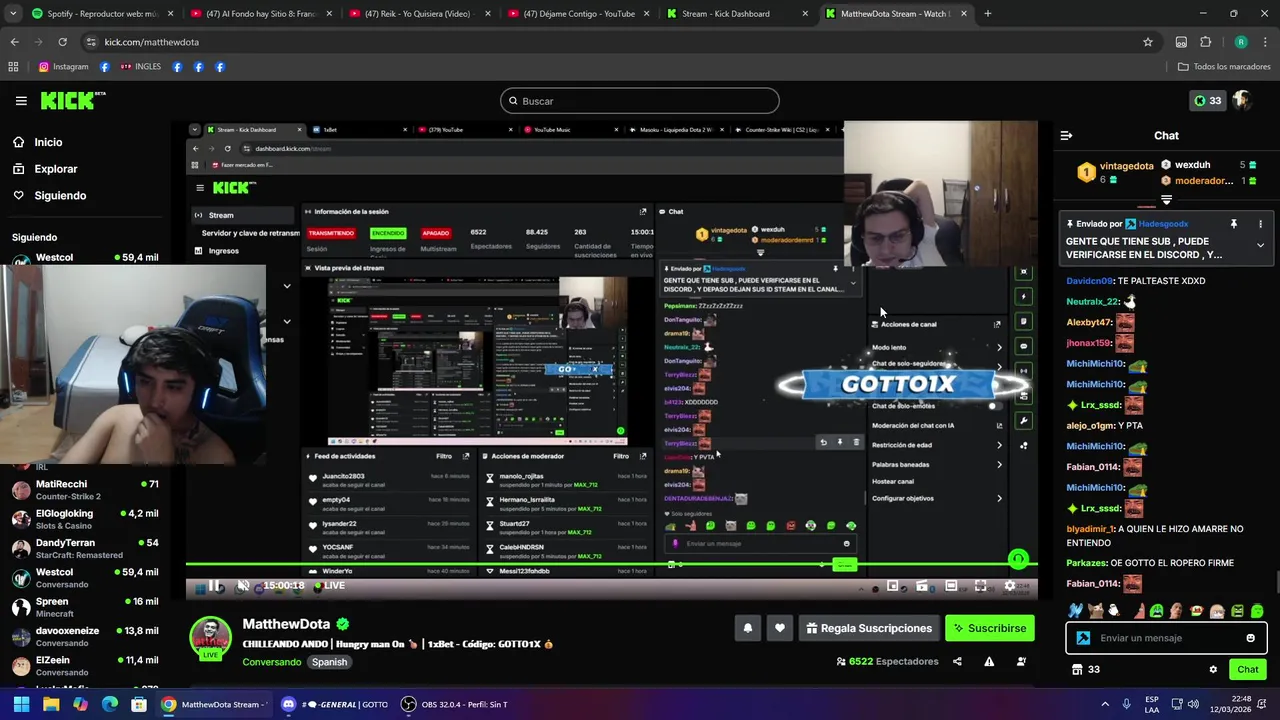Click the Enviar un mensaje field
The image size is (1280, 720).
pos(1166,638)
